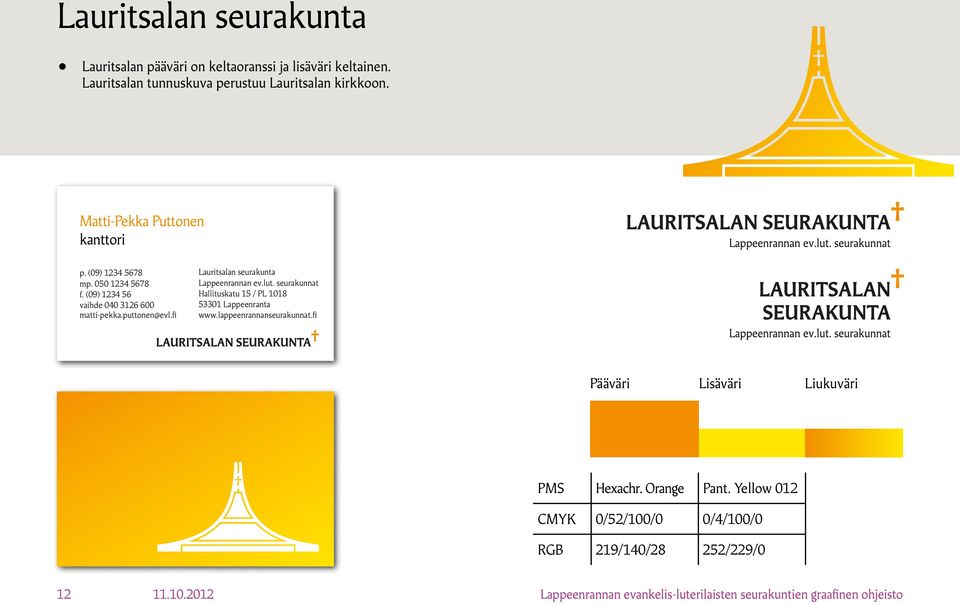
Task: Click the name Matti-Pekka Puttonen
Action: pos(141,221)
